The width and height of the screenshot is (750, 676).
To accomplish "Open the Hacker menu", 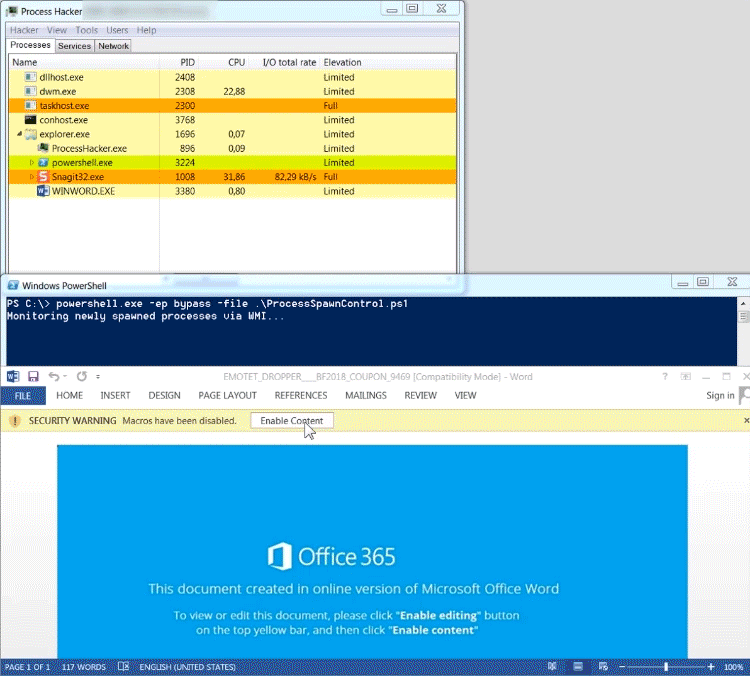I will (24, 30).
